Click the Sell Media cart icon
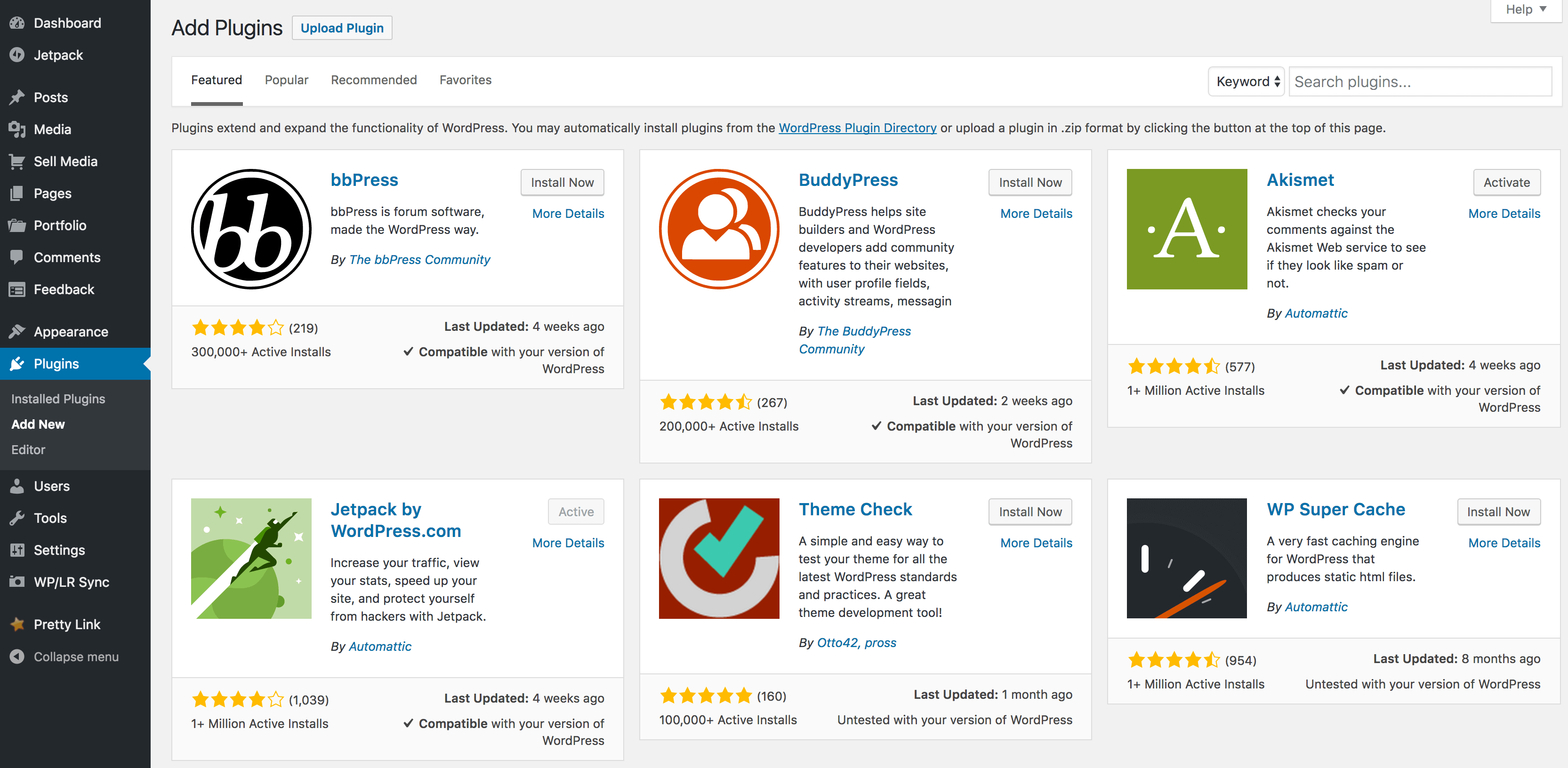 click(17, 161)
